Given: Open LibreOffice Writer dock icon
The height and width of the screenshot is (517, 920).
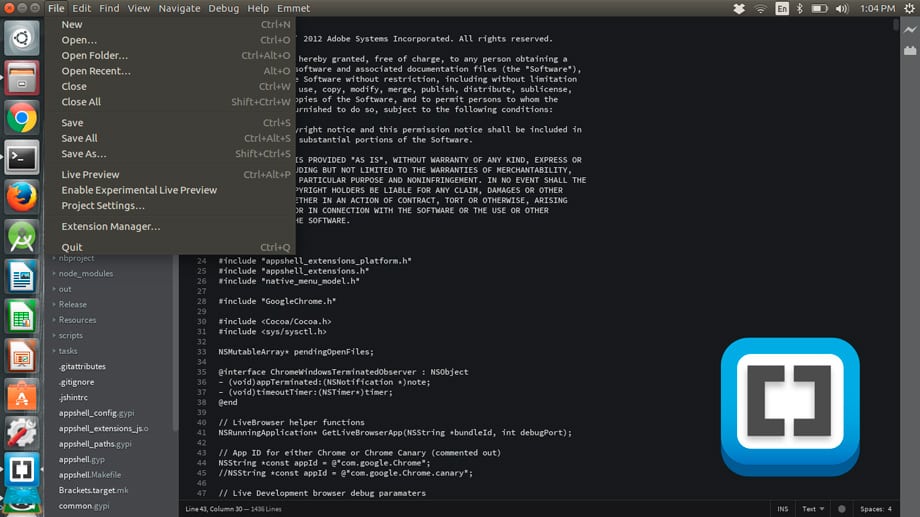Looking at the screenshot, I should coord(22,277).
